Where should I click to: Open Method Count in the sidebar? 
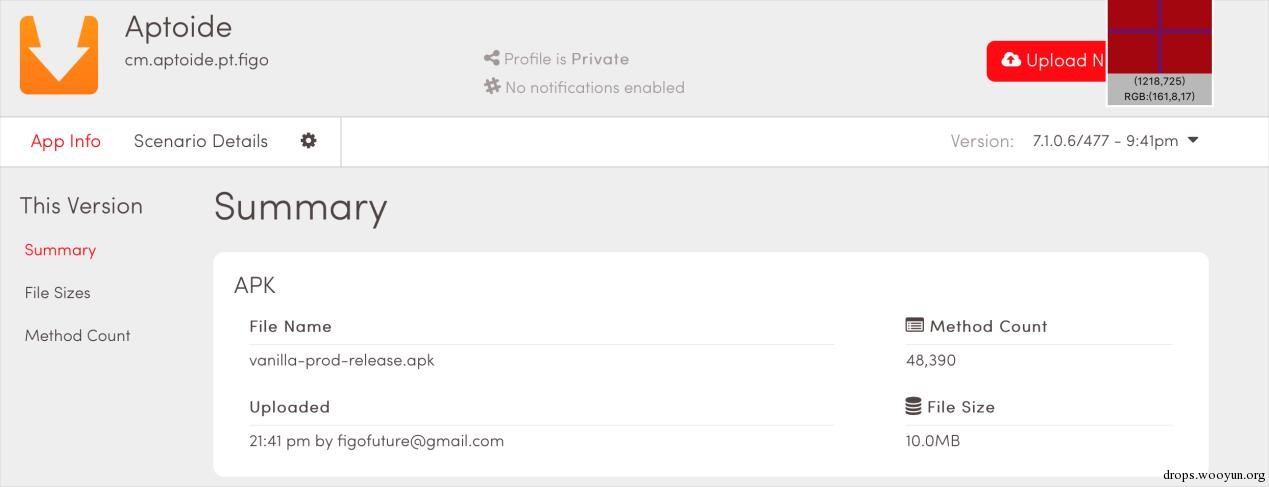click(x=78, y=336)
